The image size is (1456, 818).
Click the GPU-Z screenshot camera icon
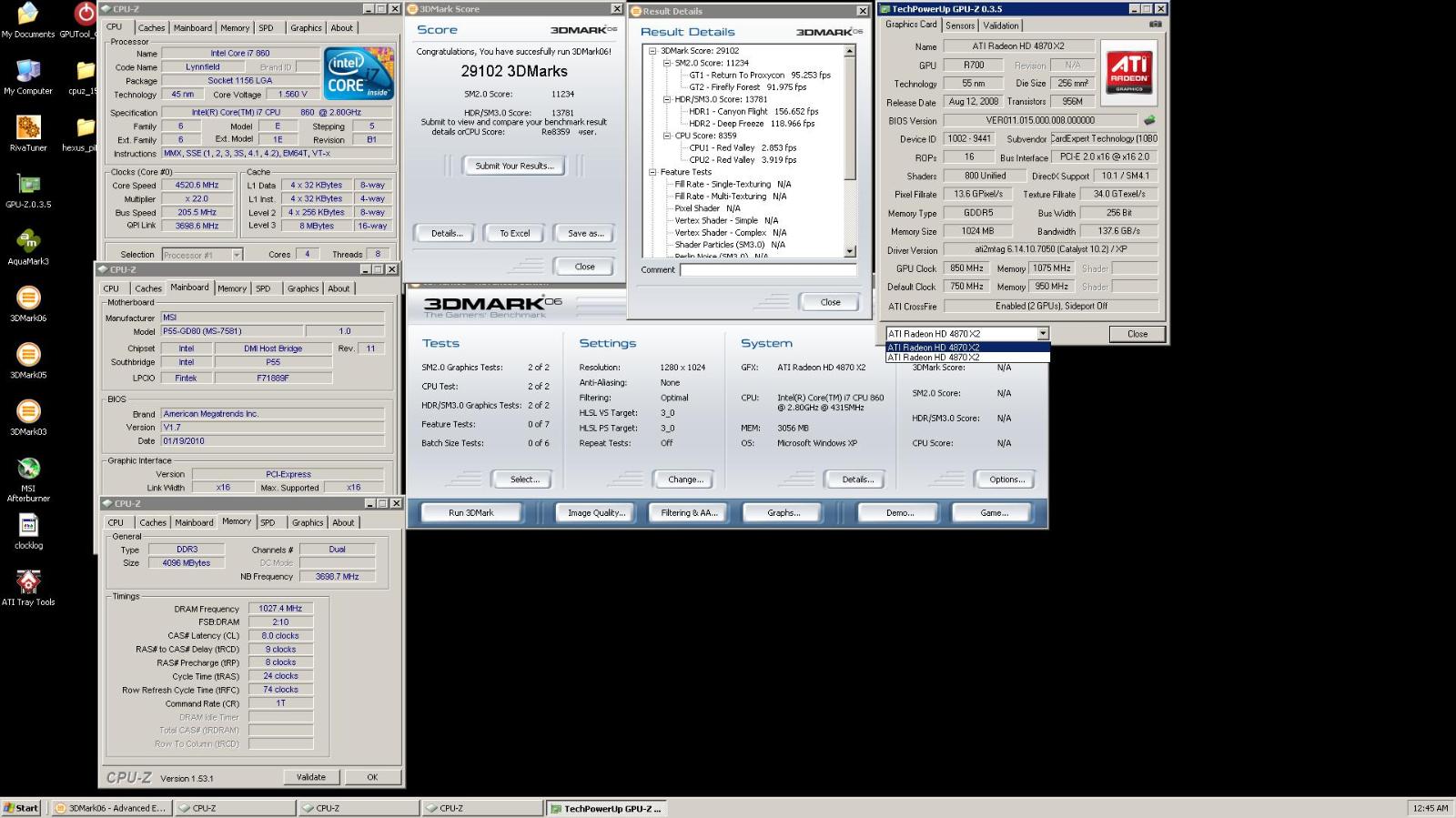[1155, 25]
